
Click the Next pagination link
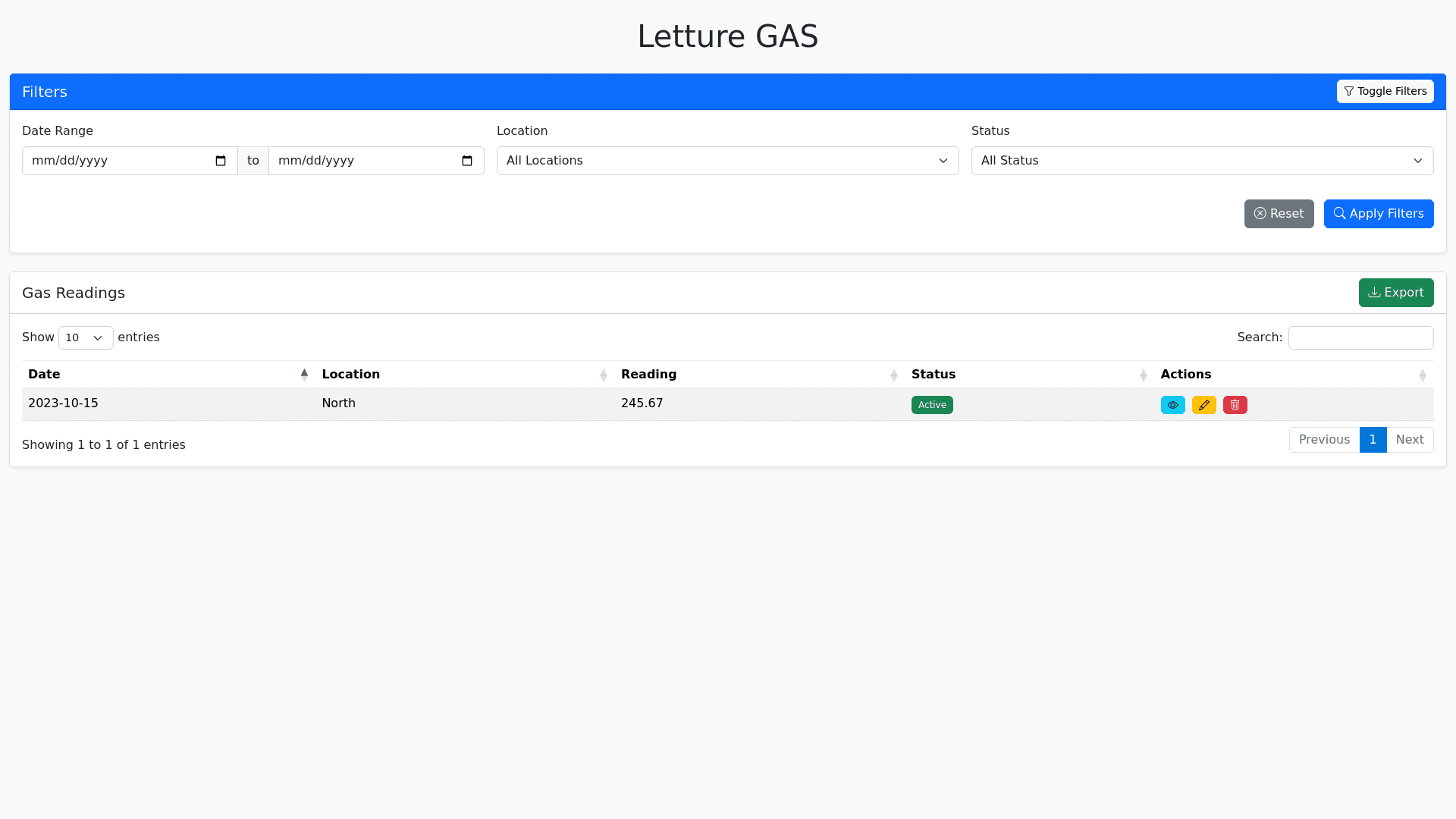[1410, 440]
